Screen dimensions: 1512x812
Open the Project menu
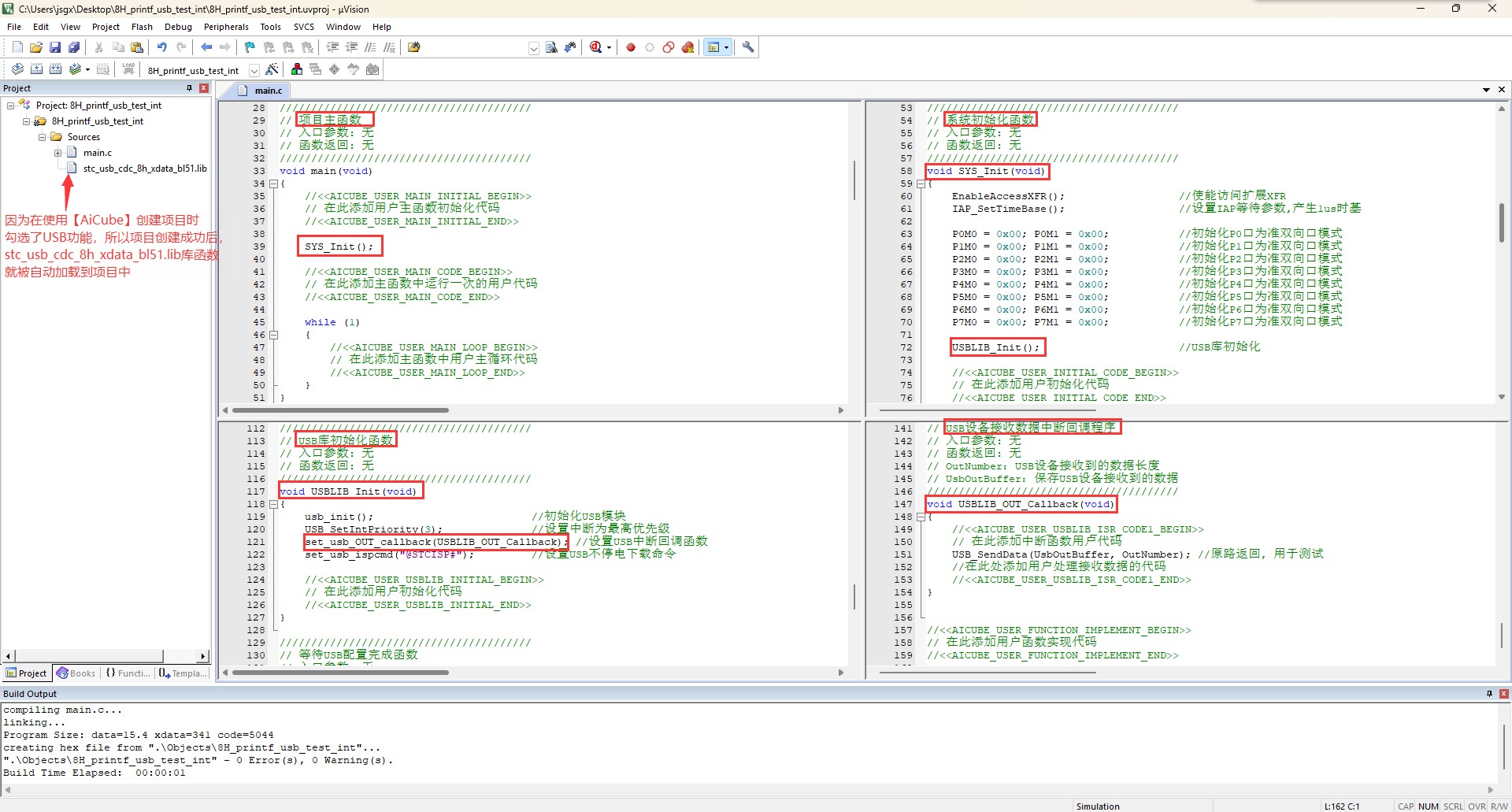106,27
